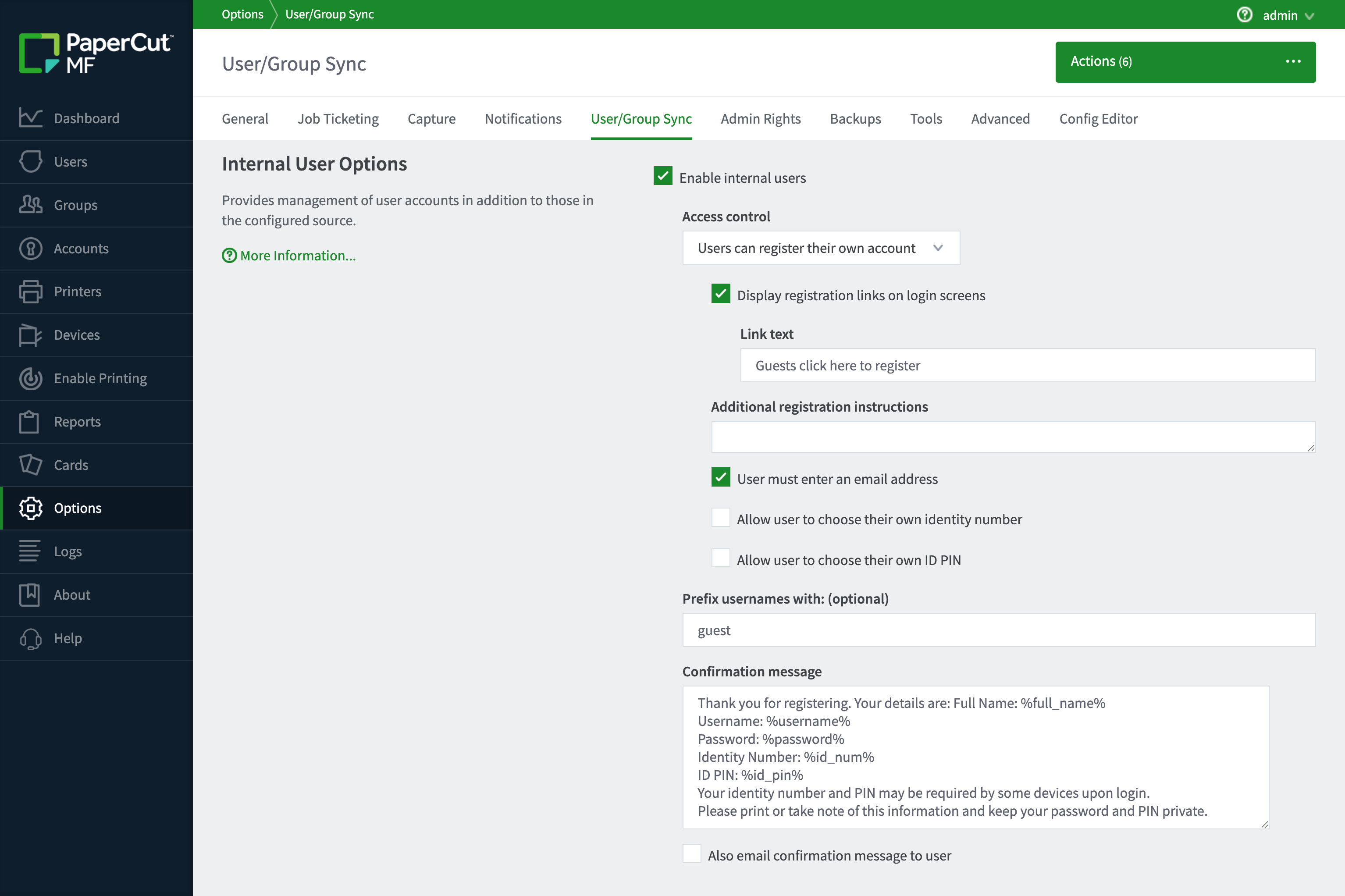Open the Config Editor tab
The width and height of the screenshot is (1345, 896).
pyautogui.click(x=1098, y=119)
